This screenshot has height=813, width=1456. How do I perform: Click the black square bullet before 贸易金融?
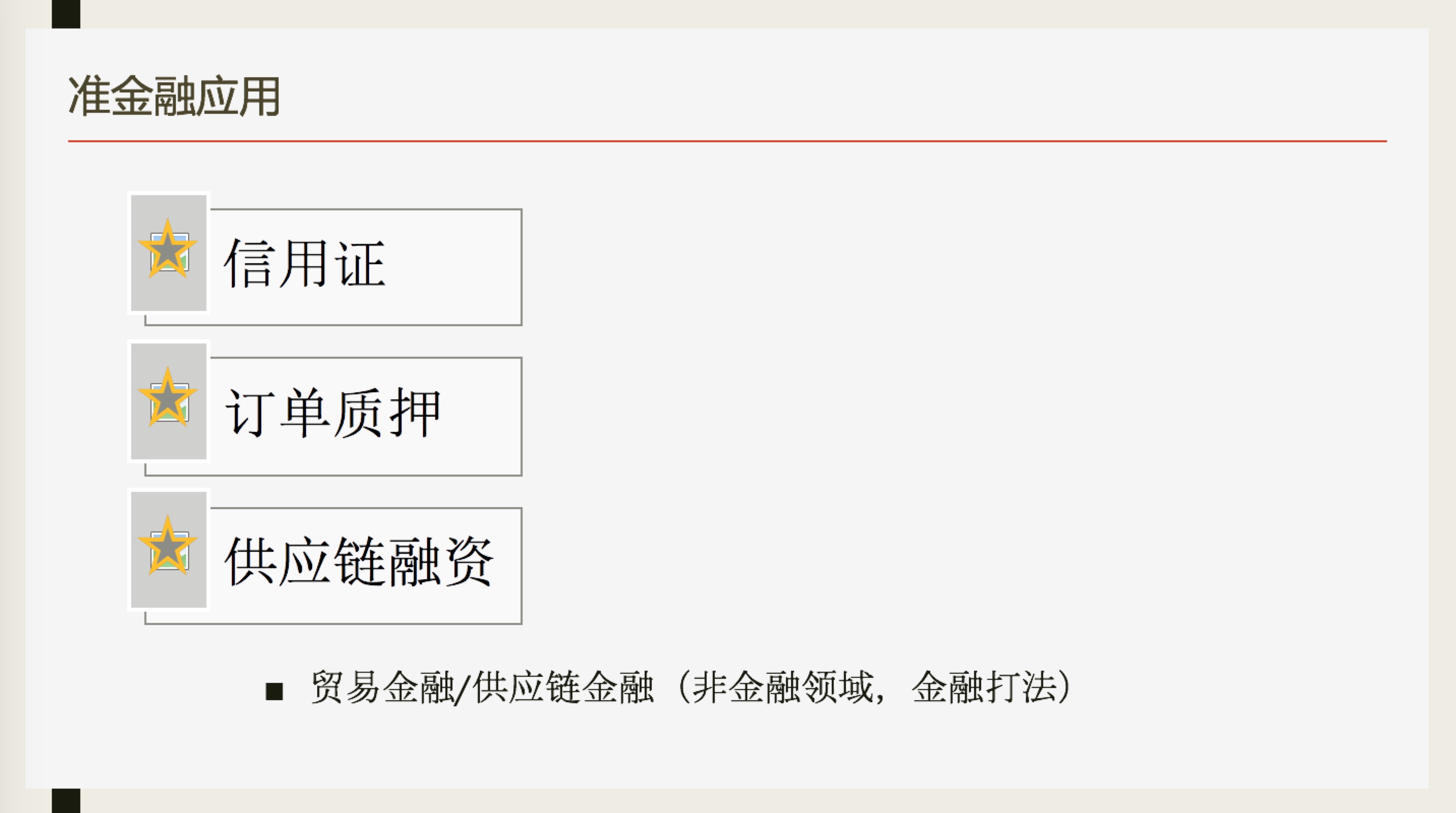click(274, 691)
